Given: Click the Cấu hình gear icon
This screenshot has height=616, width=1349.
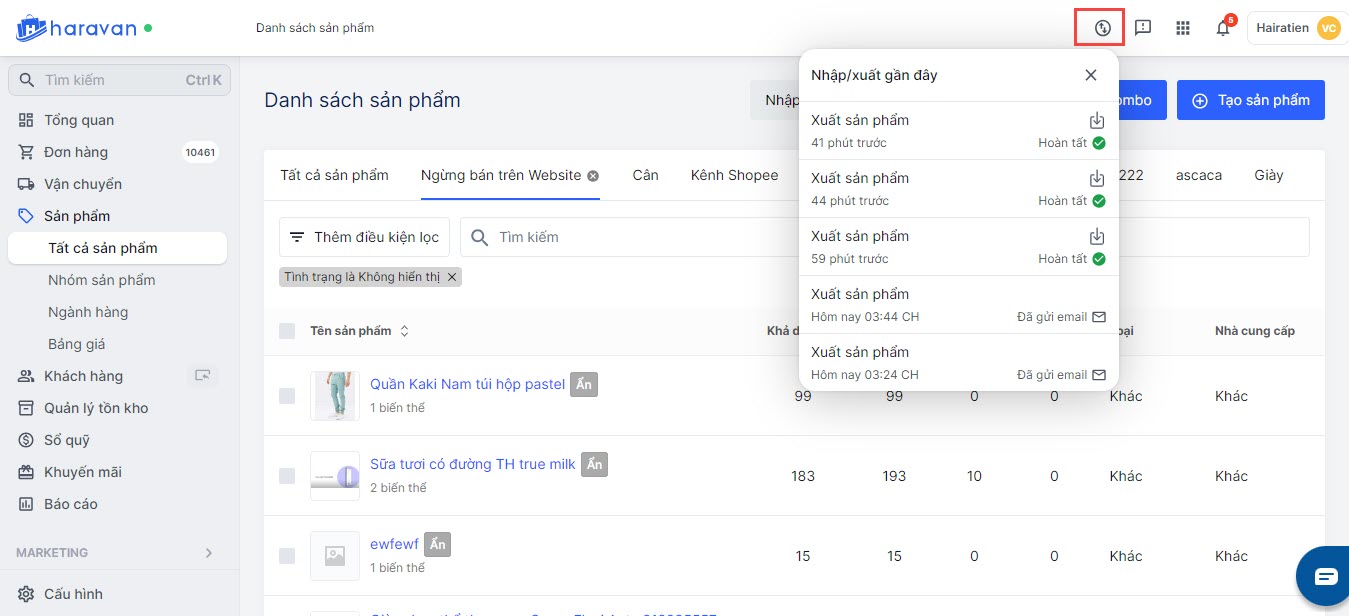Looking at the screenshot, I should [x=26, y=594].
